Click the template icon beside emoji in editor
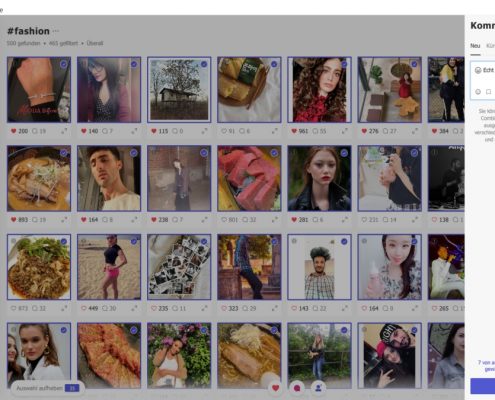 [489, 92]
